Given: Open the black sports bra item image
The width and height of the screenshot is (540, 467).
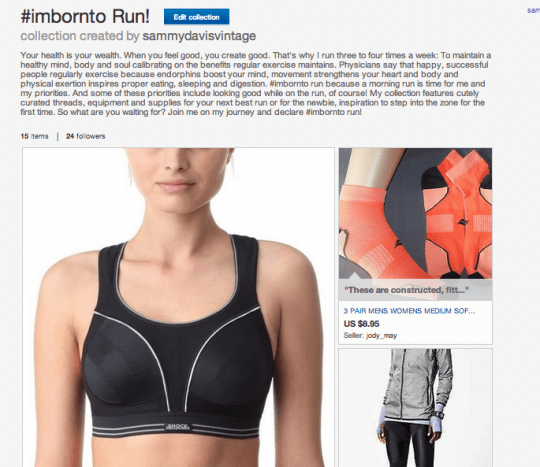Looking at the screenshot, I should click(x=178, y=307).
